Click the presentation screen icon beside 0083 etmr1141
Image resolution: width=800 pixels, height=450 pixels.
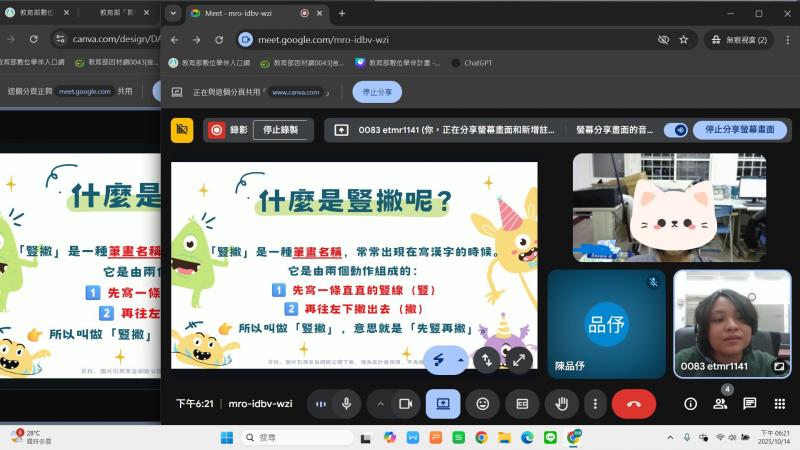pyautogui.click(x=341, y=130)
